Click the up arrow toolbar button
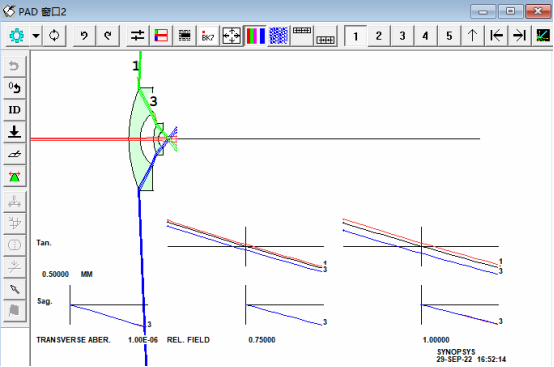Screen dimensions: 554x367 [473, 36]
